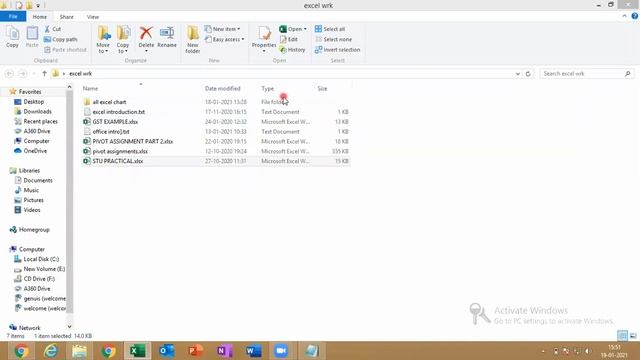Switch to the Share ribbon tab
The width and height of the screenshot is (640, 360).
pos(67,17)
